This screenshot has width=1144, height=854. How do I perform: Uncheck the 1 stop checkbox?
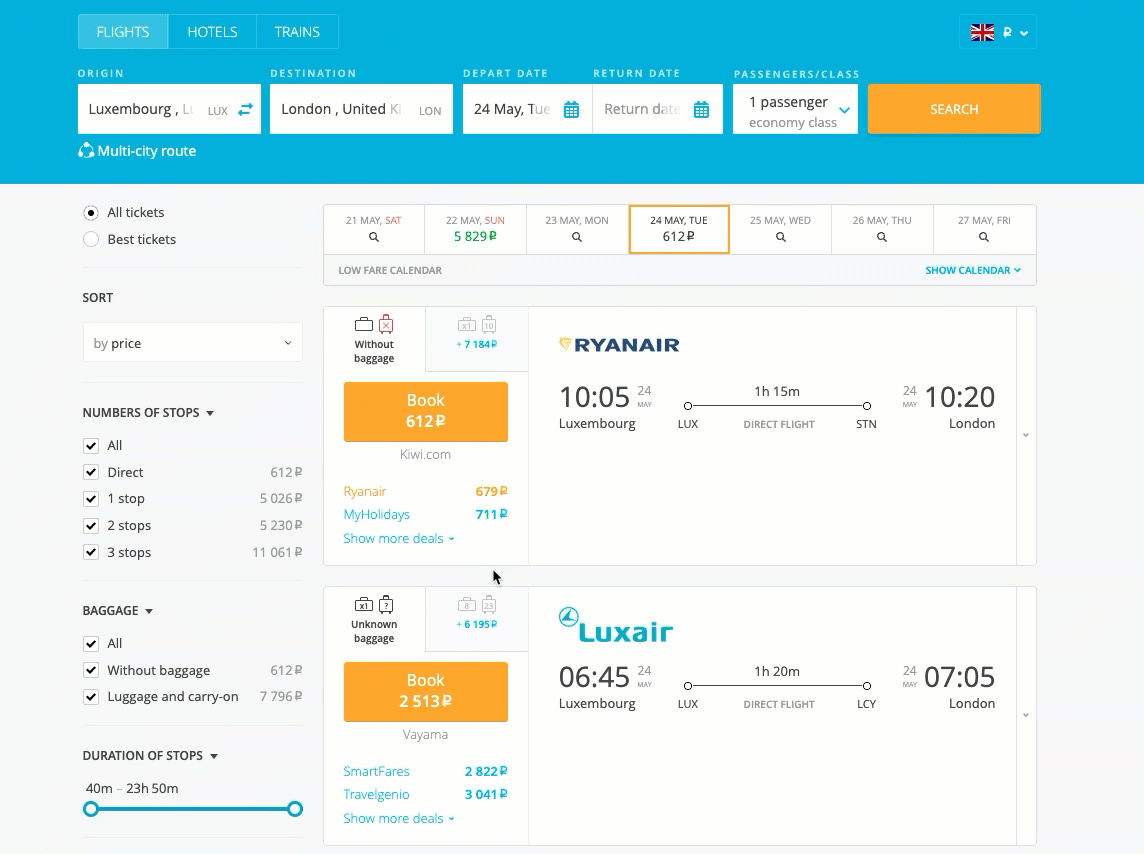(90, 499)
